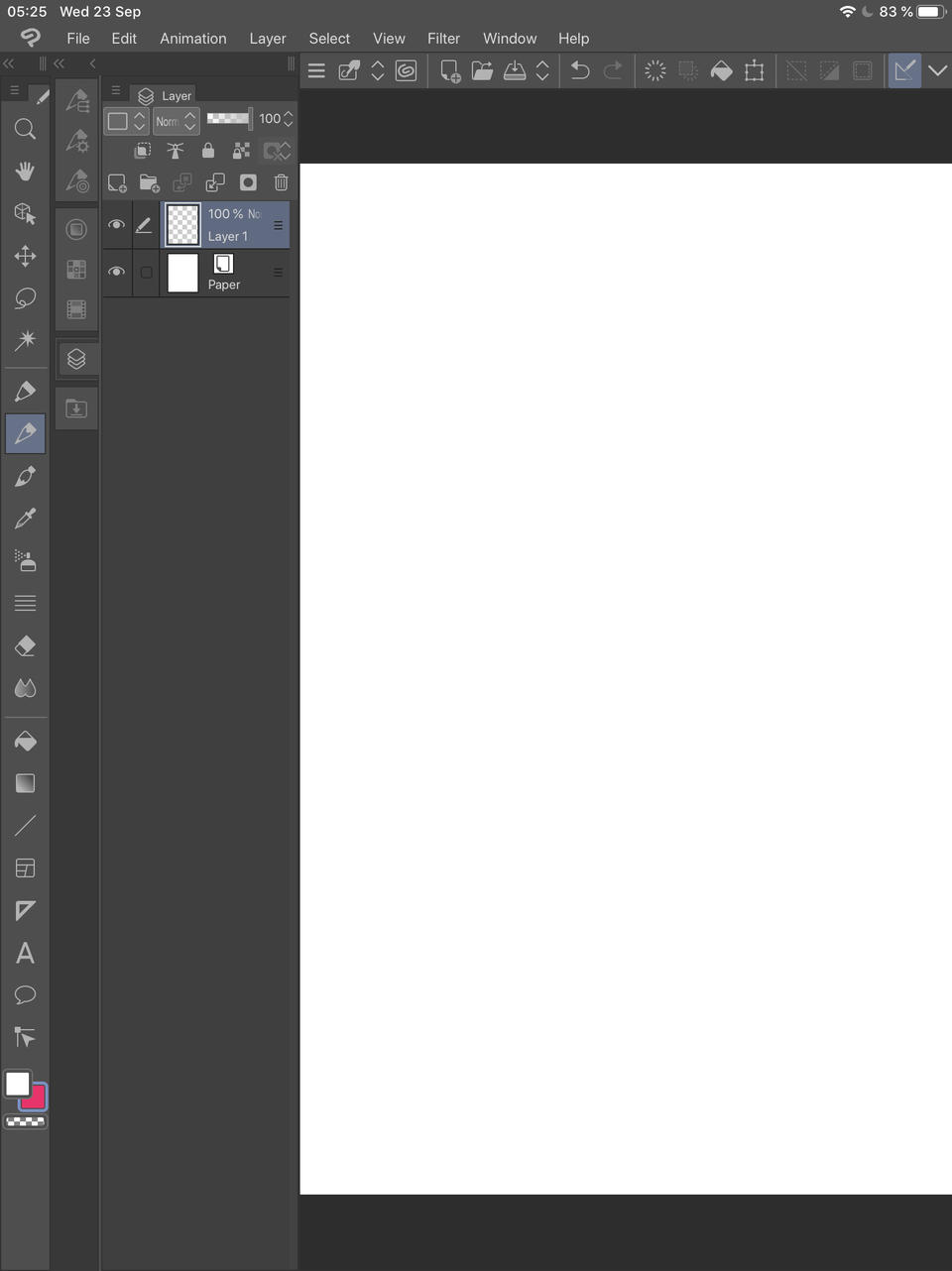Select the Frame border tool

(26, 868)
